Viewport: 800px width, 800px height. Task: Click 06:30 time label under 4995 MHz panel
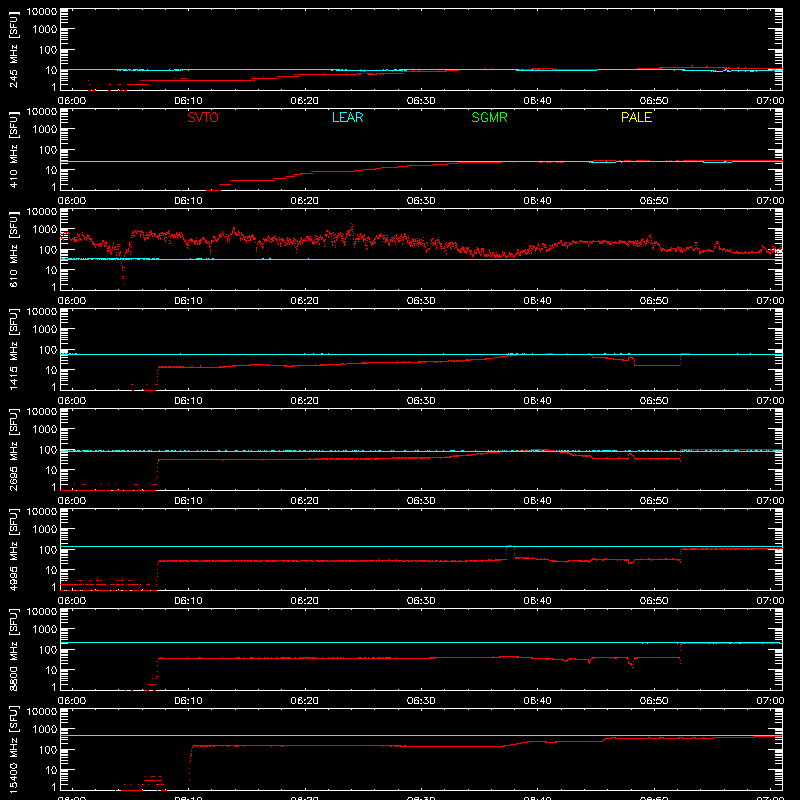coord(421,601)
